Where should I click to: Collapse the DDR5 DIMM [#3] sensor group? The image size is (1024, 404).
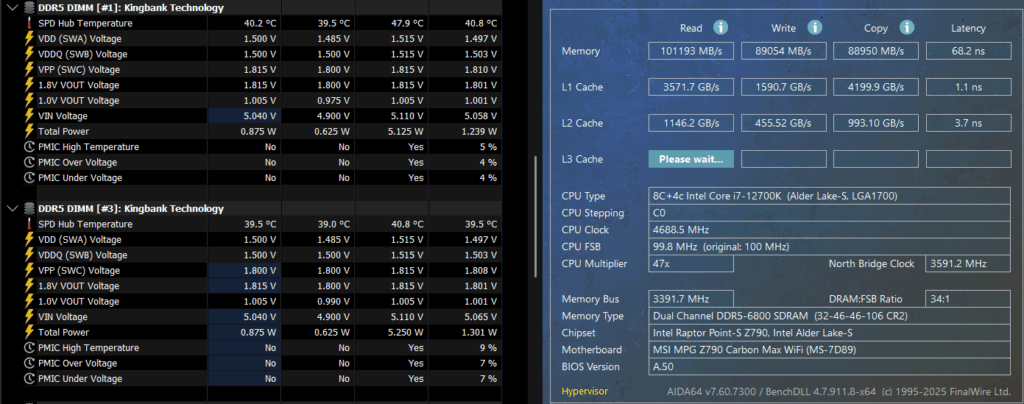point(11,209)
